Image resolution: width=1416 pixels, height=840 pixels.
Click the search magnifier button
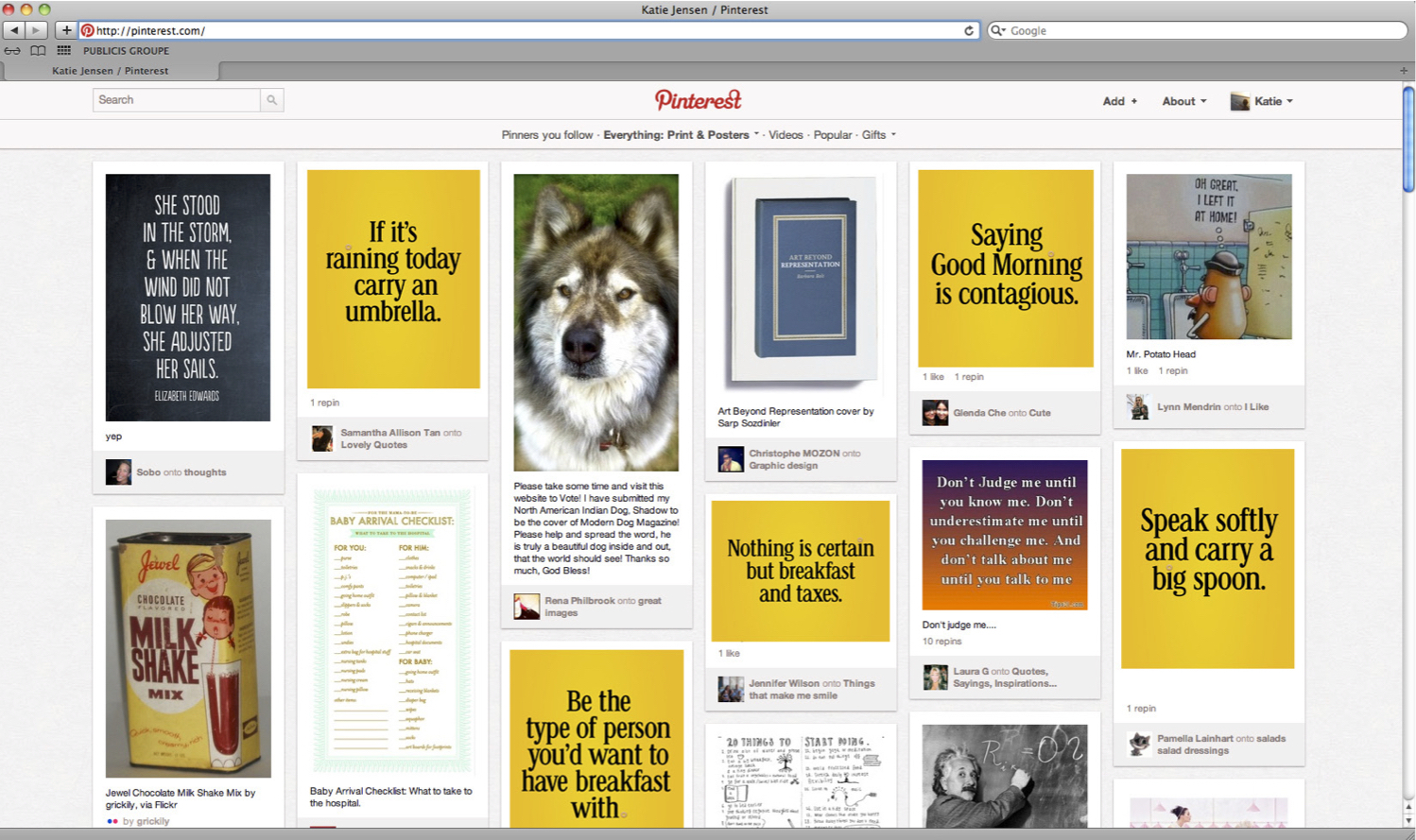tap(271, 100)
